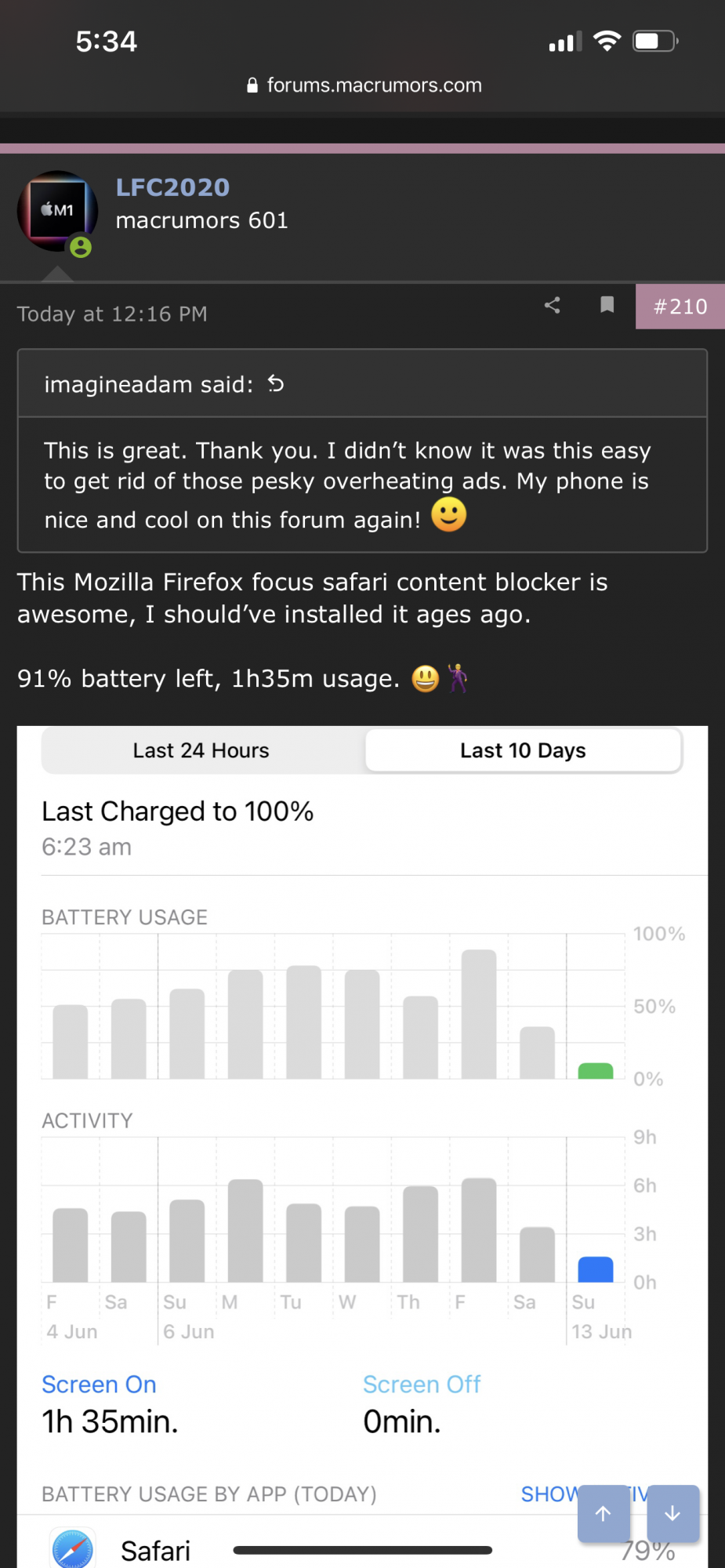Tap the blue activity bar for 13 Jun

596,1269
